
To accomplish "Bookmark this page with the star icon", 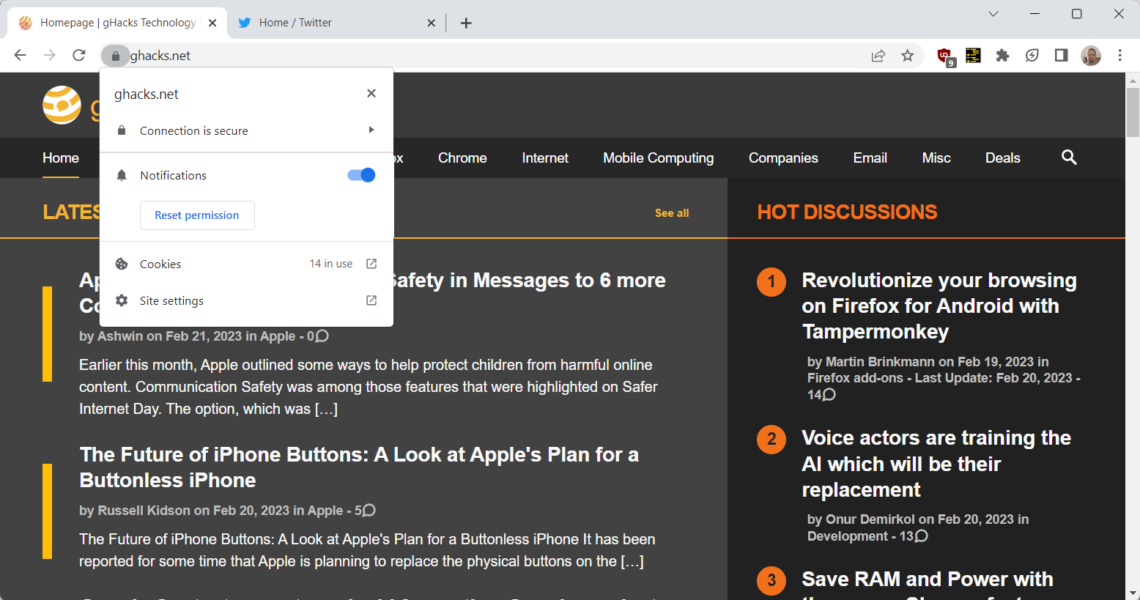I will [907, 56].
